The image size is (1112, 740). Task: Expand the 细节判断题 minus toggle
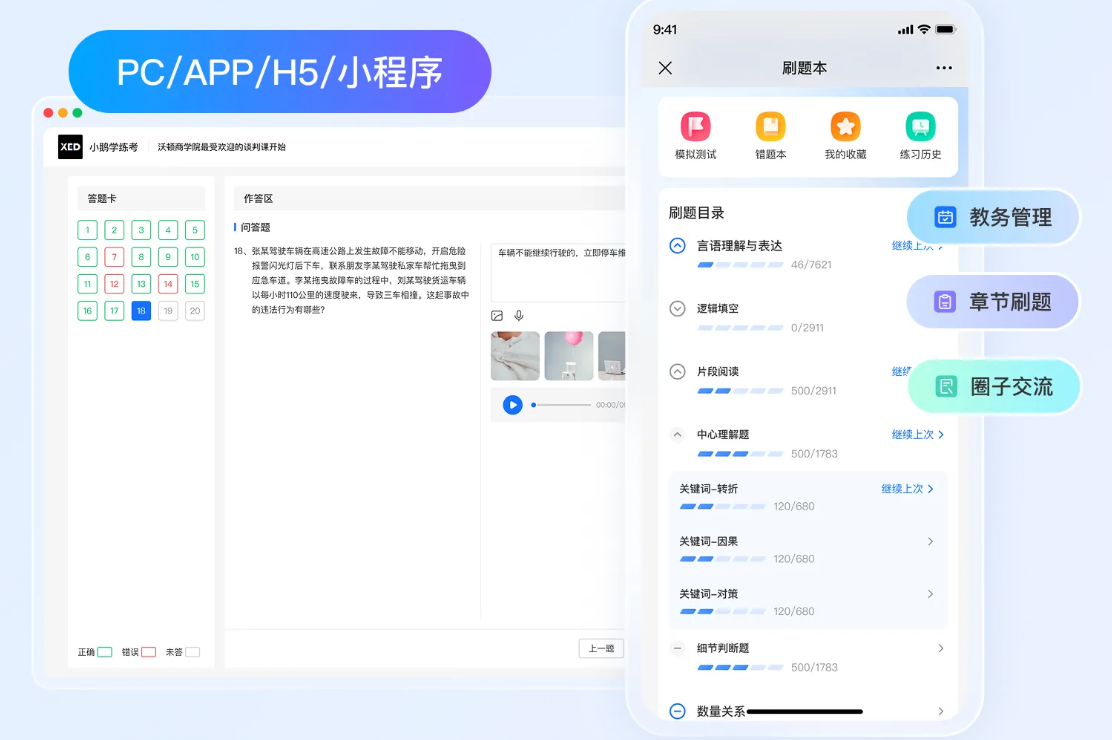(677, 648)
